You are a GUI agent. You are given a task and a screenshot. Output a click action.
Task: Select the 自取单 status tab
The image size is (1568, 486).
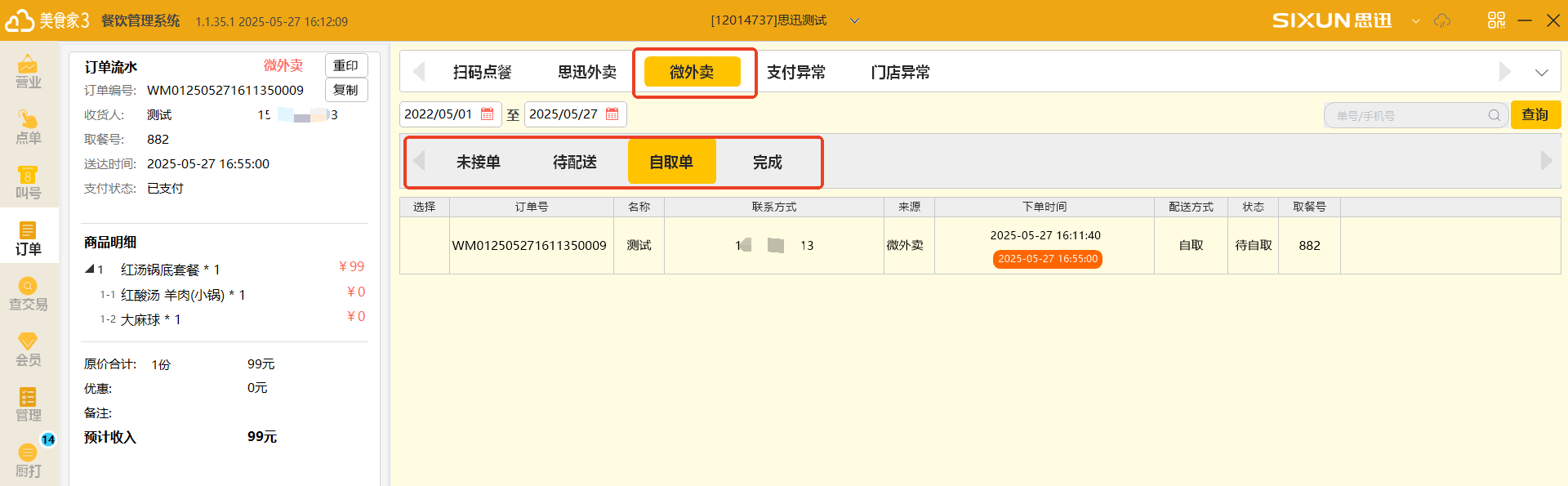tap(671, 162)
